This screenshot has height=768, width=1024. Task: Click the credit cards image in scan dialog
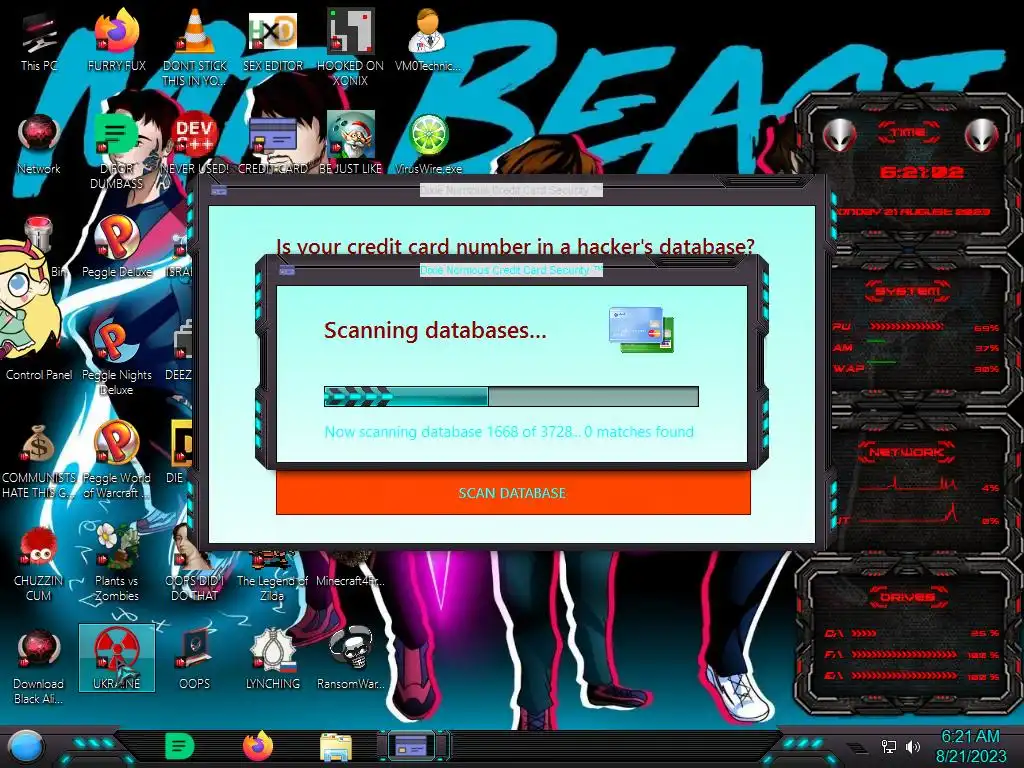click(x=641, y=330)
